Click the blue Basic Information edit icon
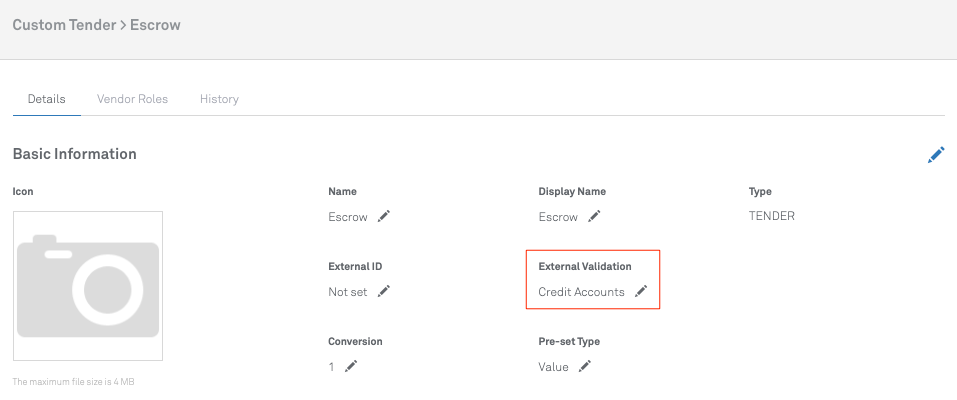This screenshot has height=400, width=957. (x=936, y=155)
